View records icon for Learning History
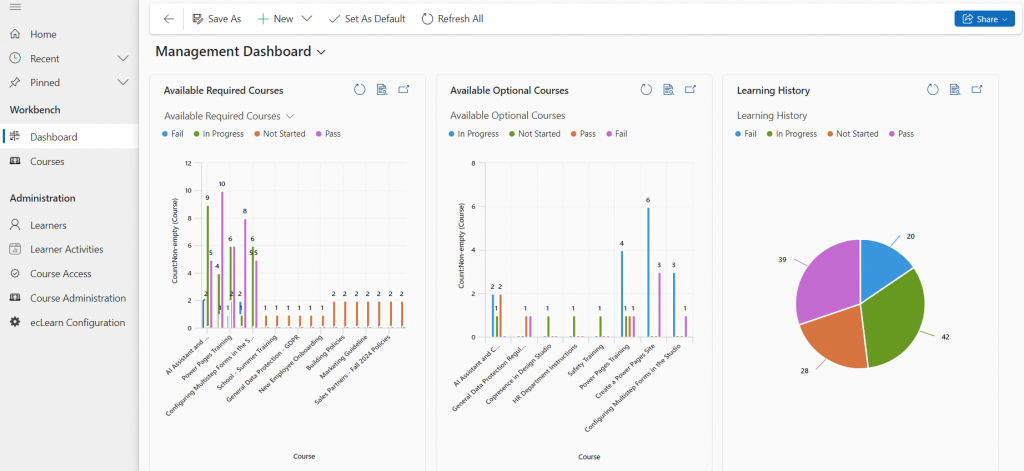The height and width of the screenshot is (471, 1024). [955, 89]
